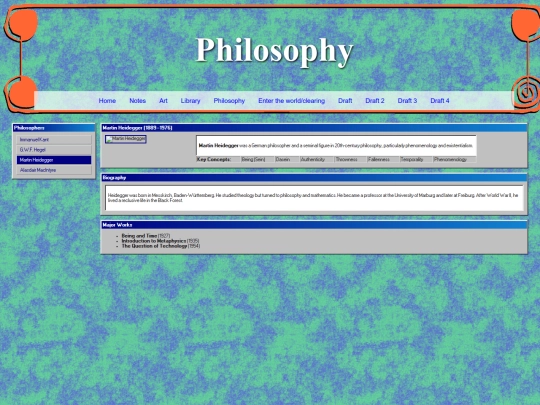Go to the Notes page

[x=137, y=101]
